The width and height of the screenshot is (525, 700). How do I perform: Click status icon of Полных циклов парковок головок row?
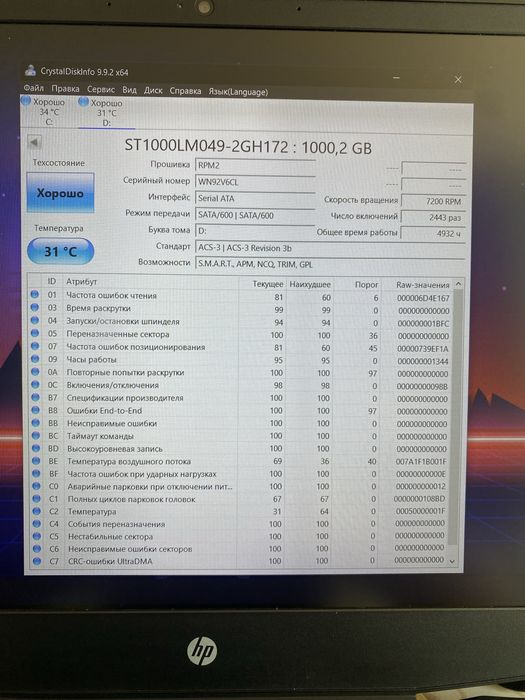click(x=37, y=498)
